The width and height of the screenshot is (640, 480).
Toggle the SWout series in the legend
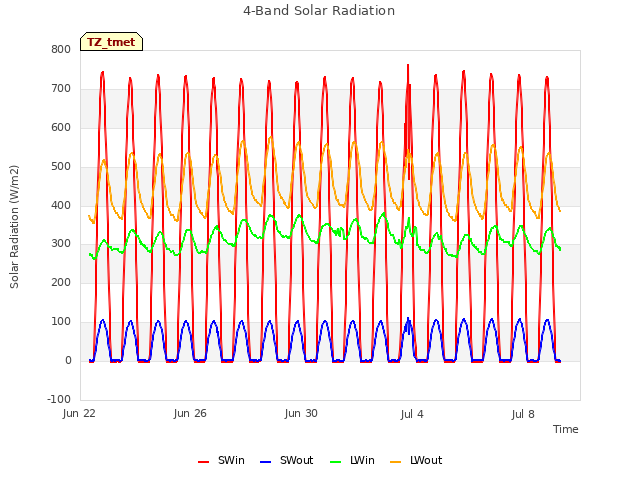tap(287, 460)
